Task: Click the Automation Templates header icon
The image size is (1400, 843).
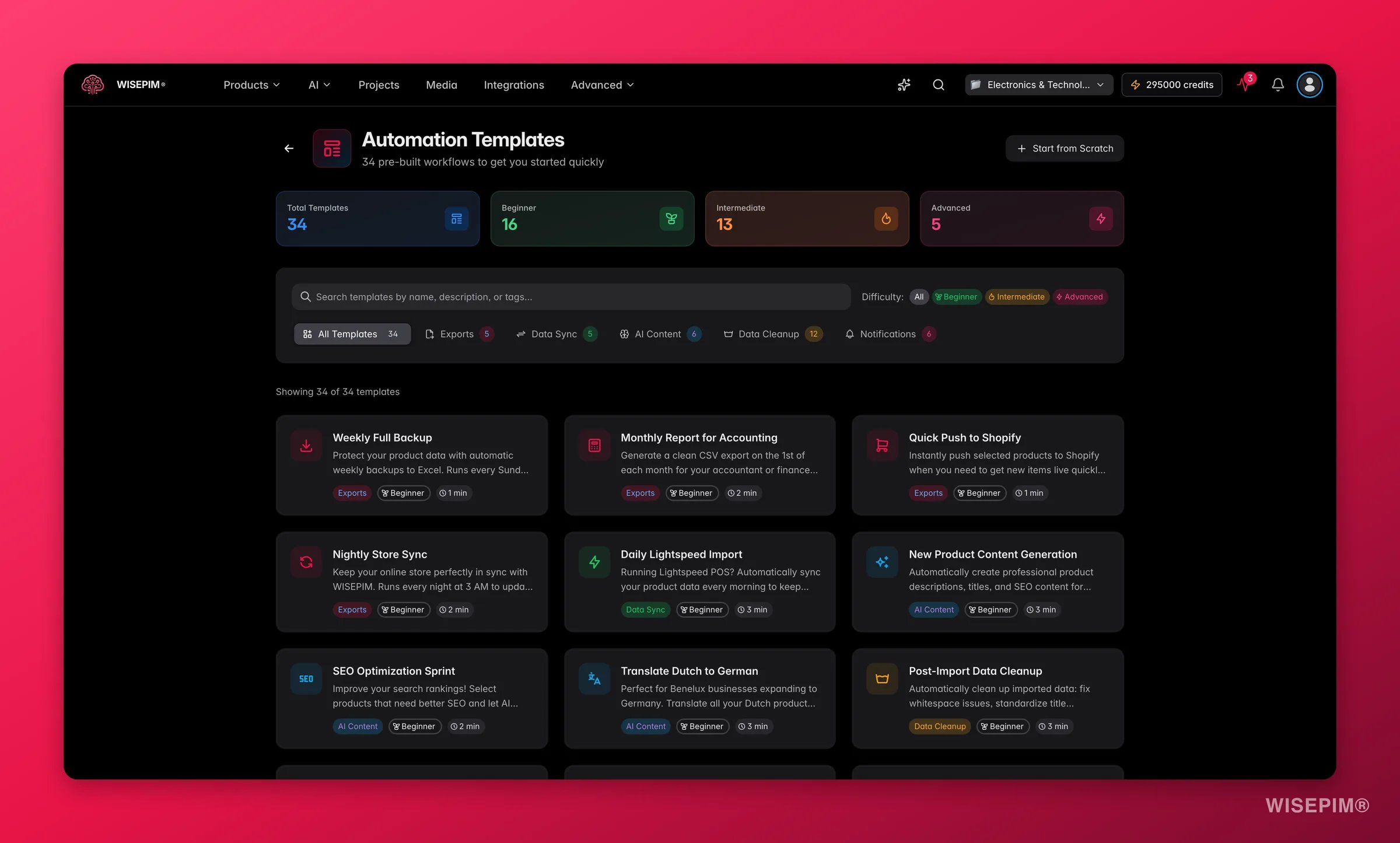Action: (x=332, y=148)
